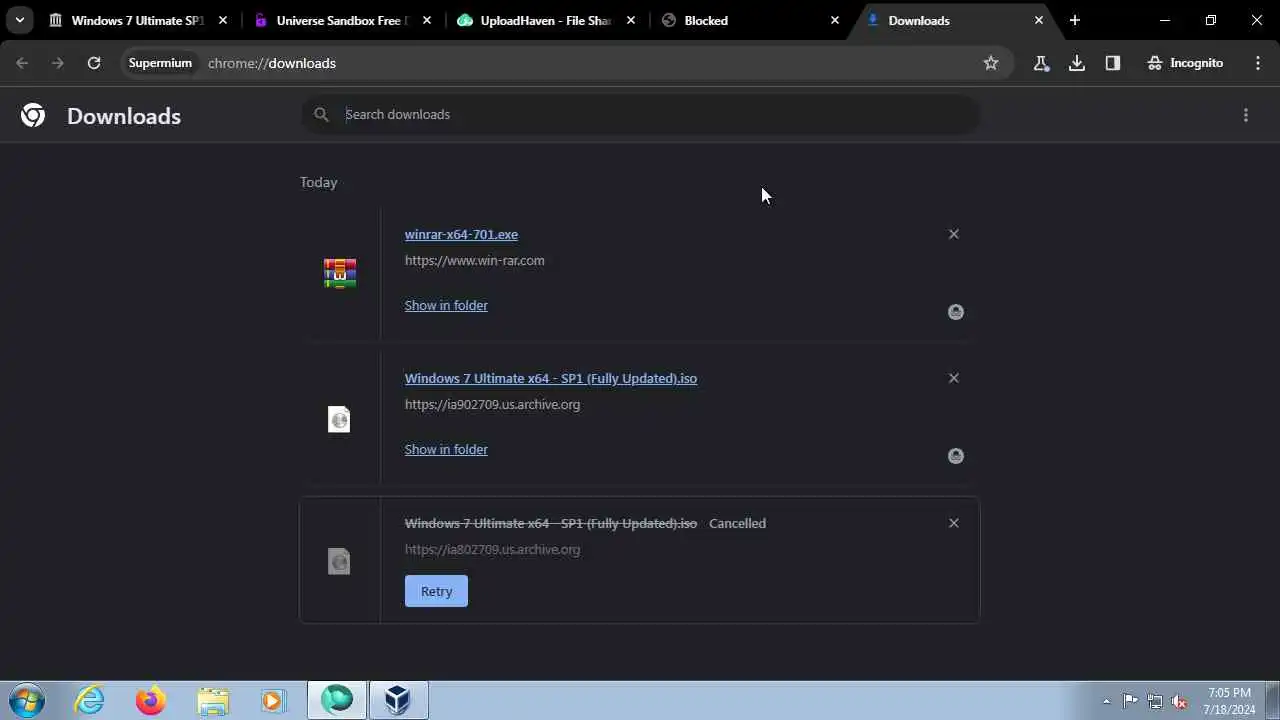Screen dimensions: 1280x720
Task: Close the Downloads tab
Action: [1039, 20]
